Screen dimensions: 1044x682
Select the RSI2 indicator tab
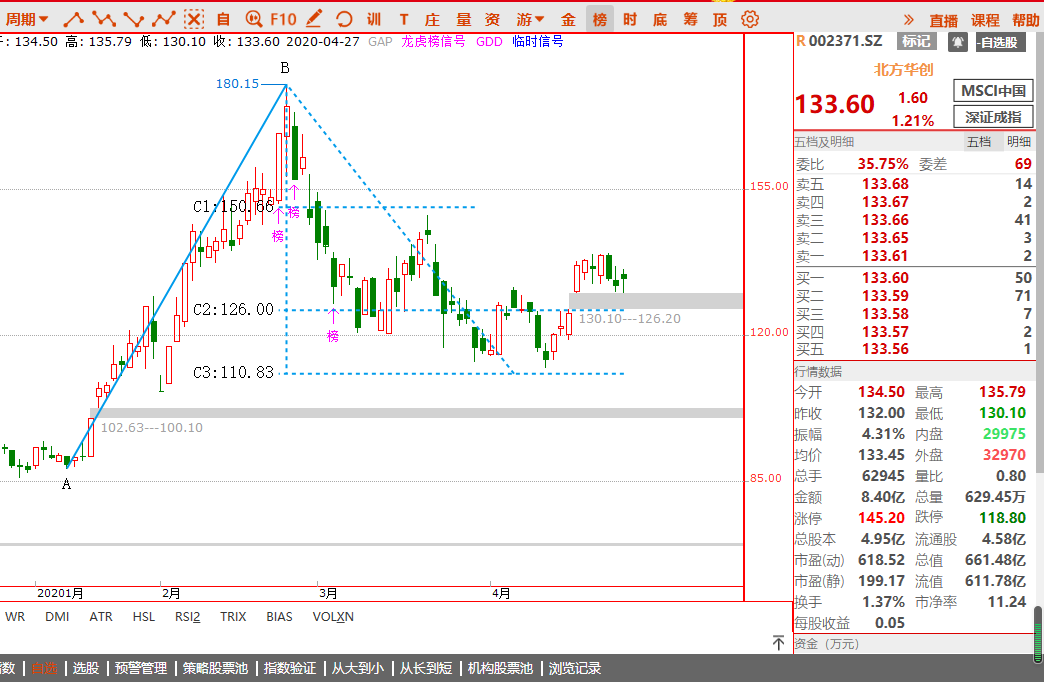click(188, 617)
